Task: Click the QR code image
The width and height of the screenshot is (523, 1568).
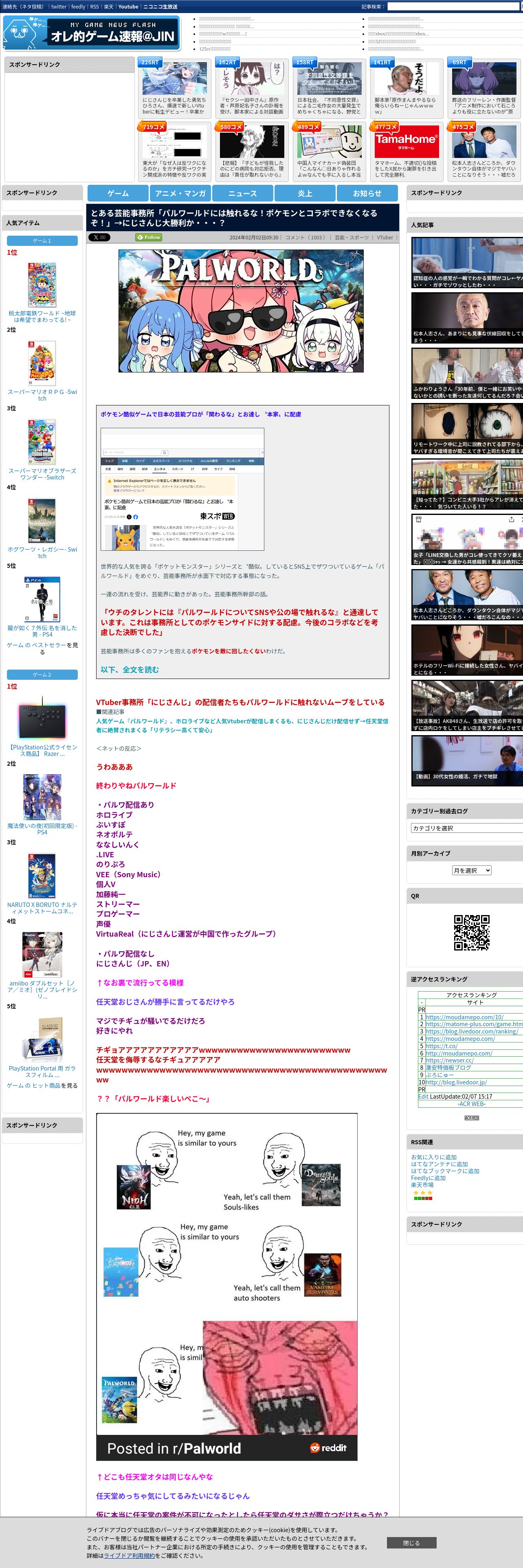Action: click(471, 933)
